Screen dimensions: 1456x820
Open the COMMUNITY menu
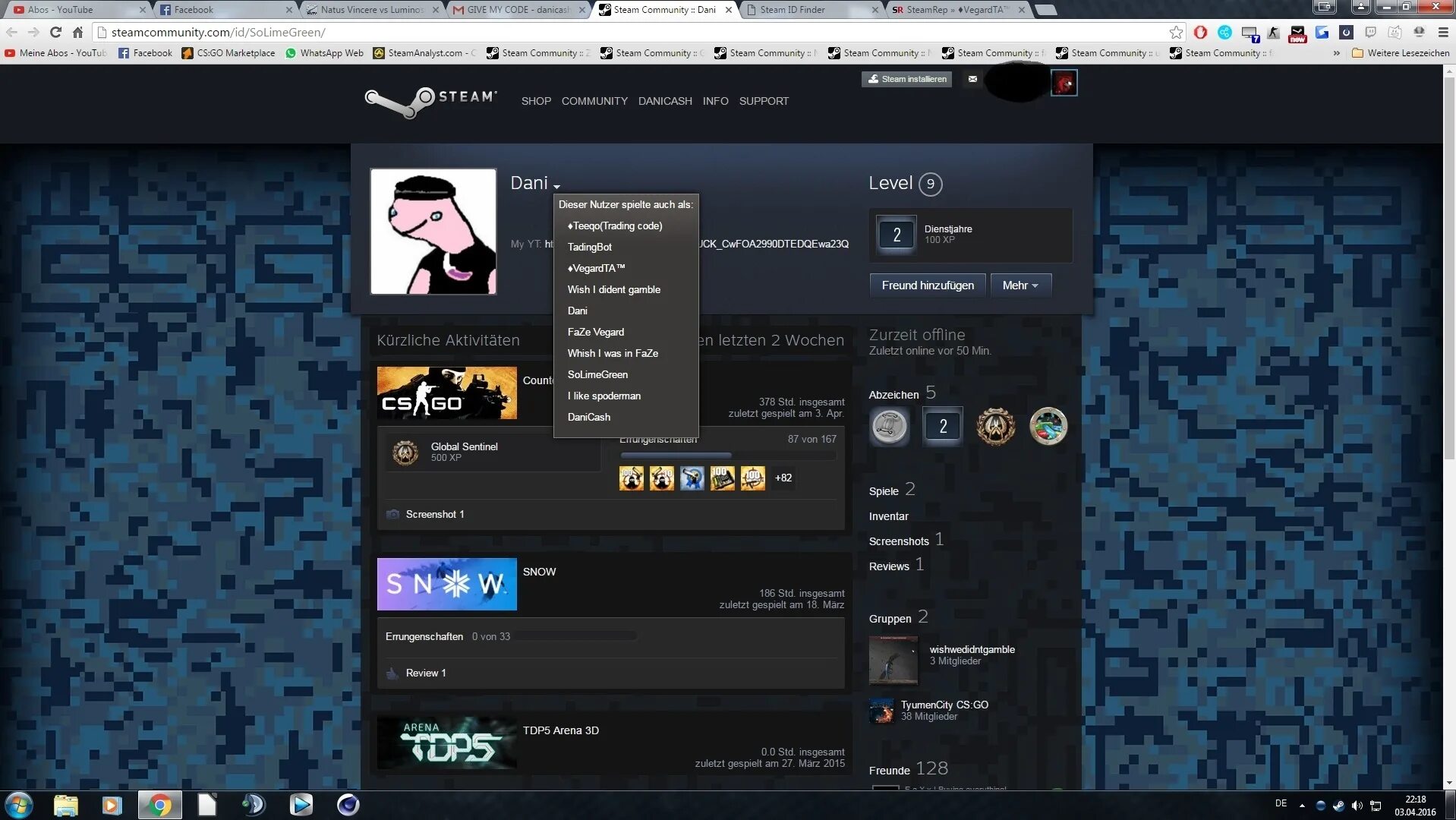tap(594, 101)
